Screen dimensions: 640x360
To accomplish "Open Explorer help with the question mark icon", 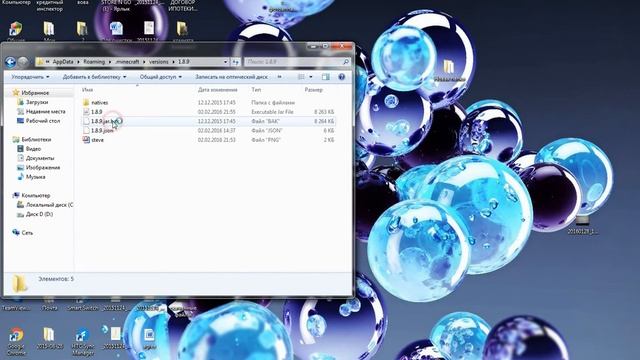I will (x=342, y=77).
